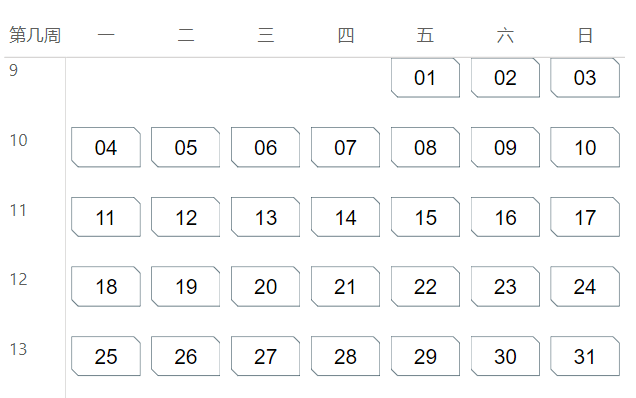Viewport: 636px width, 398px height.
Task: Select day 10 on Sunday
Action: pyautogui.click(x=585, y=147)
